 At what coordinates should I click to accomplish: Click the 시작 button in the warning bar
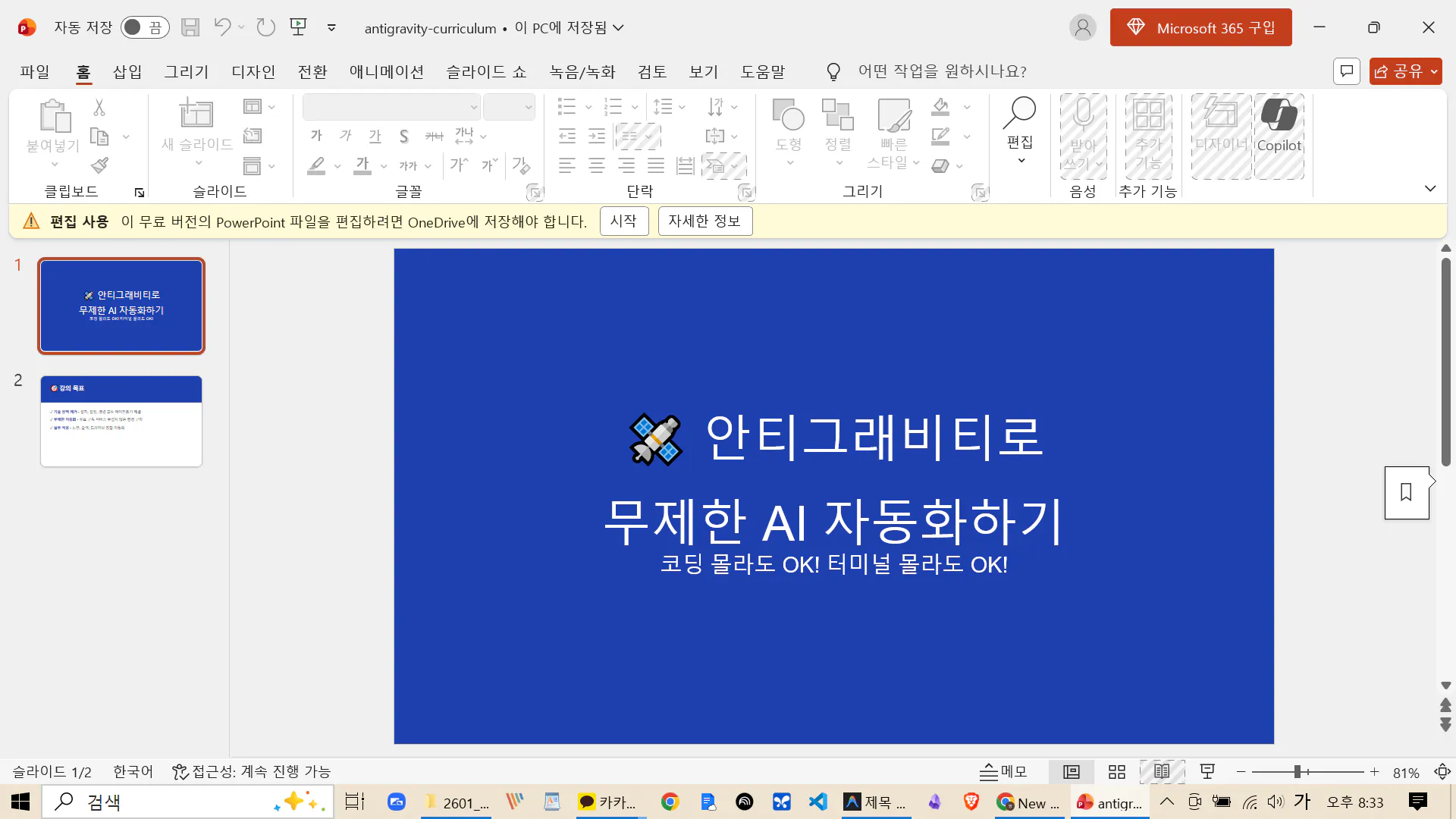coord(624,221)
